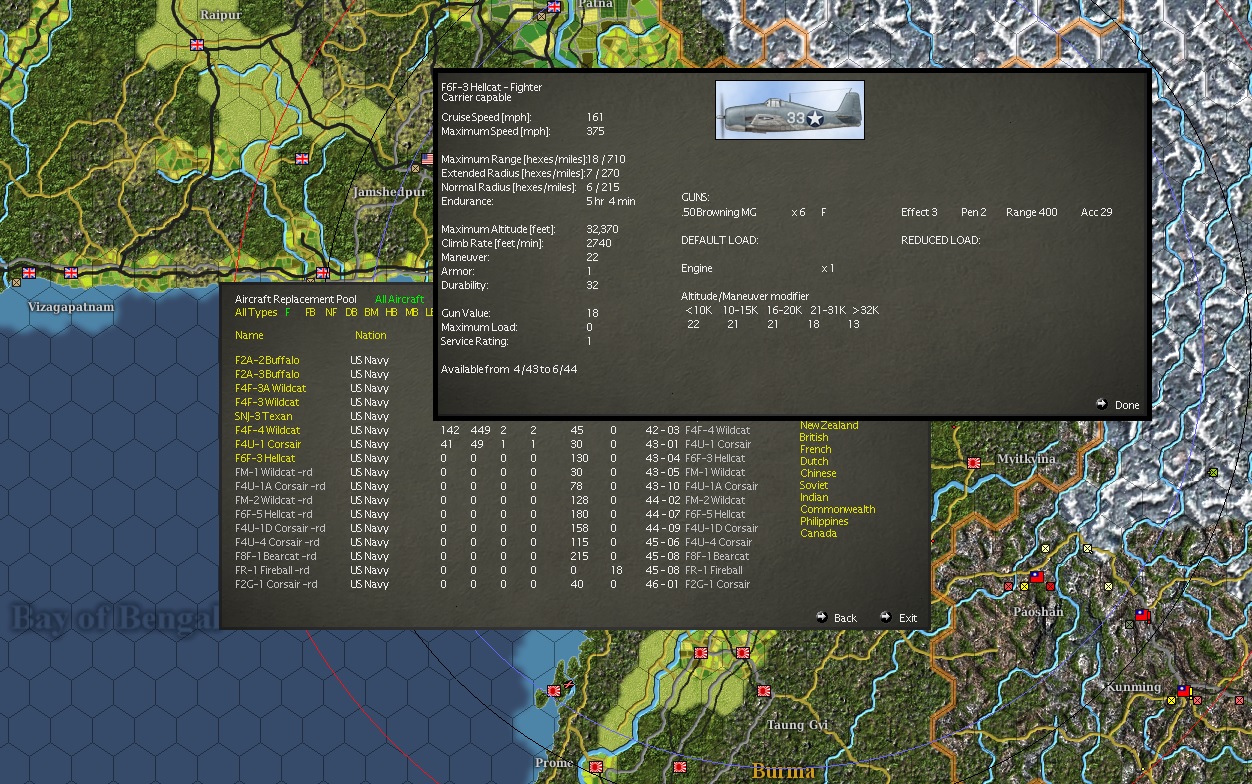Open F4U-1 Corsair in the Name column
The image size is (1252, 784).
coord(268,444)
